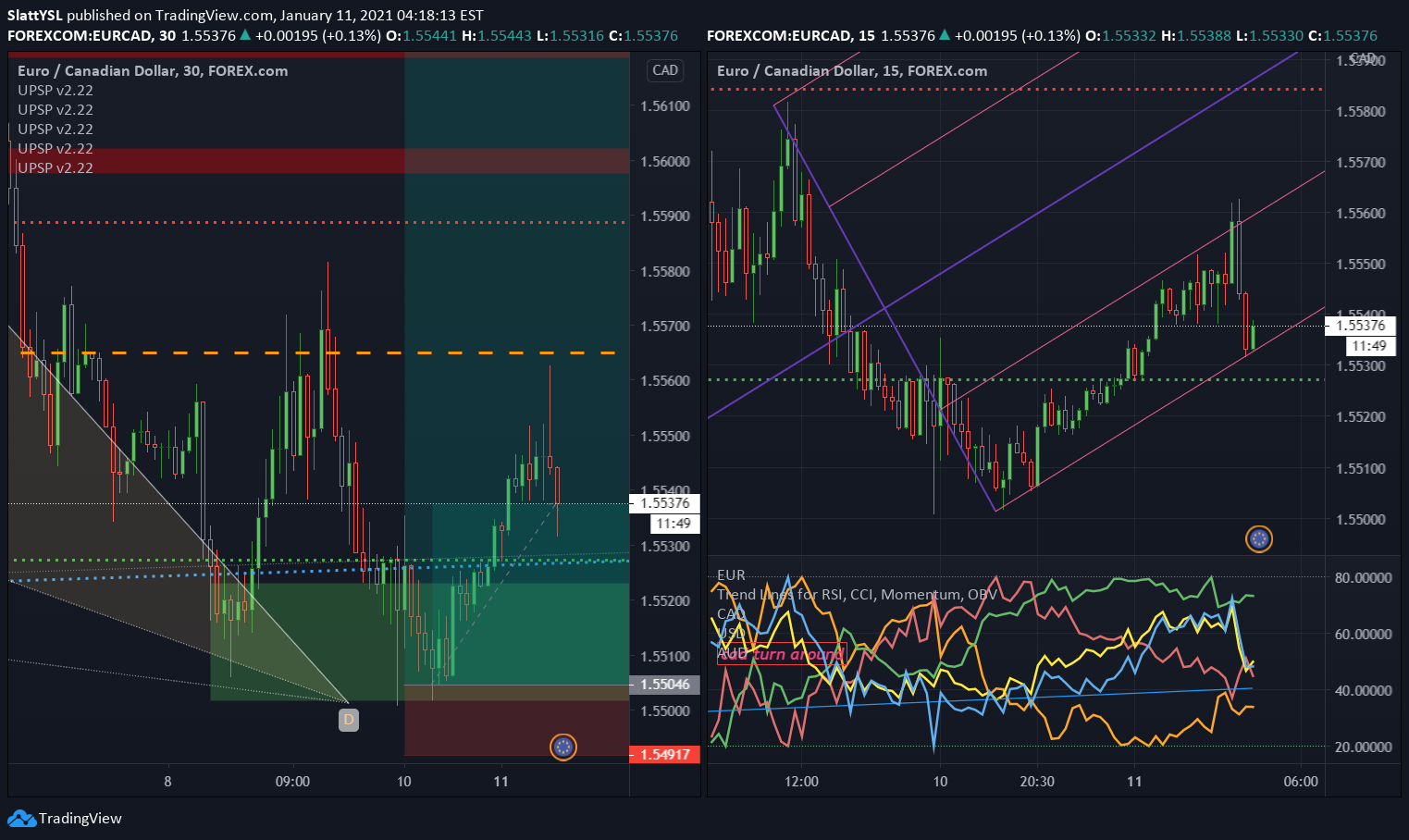Click the 09:00 time axis label
This screenshot has width=1409, height=840.
coord(292,782)
